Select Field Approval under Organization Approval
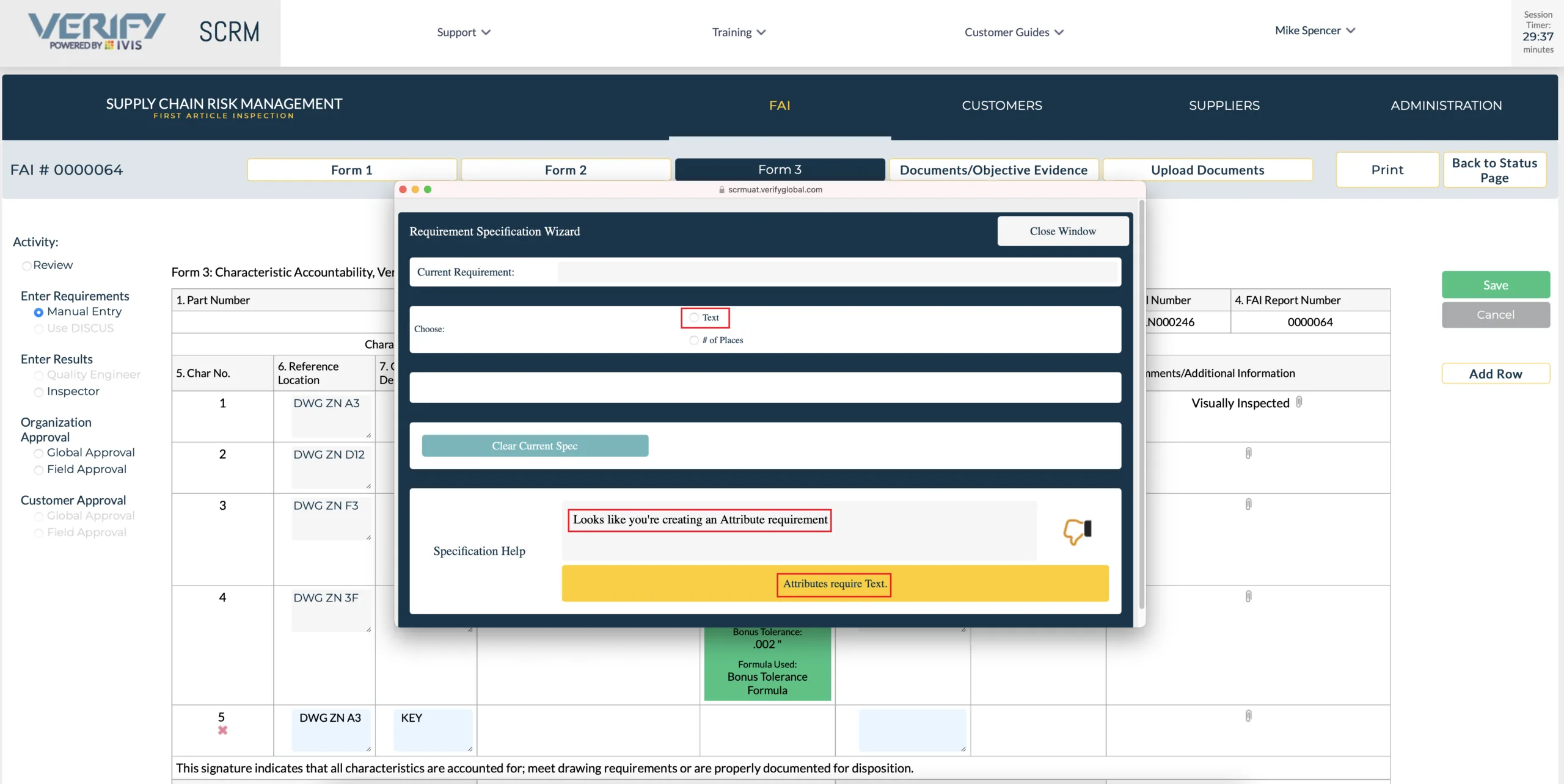The height and width of the screenshot is (784, 1564). click(38, 470)
